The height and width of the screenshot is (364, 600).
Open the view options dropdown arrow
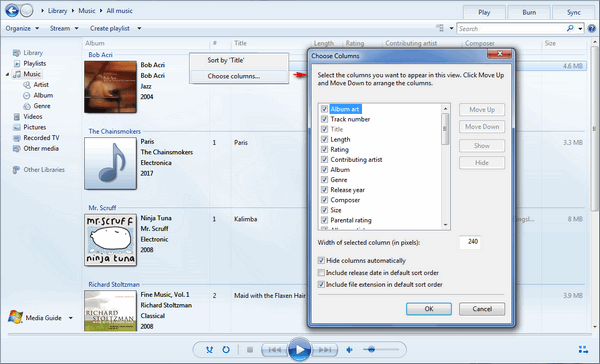(451, 28)
